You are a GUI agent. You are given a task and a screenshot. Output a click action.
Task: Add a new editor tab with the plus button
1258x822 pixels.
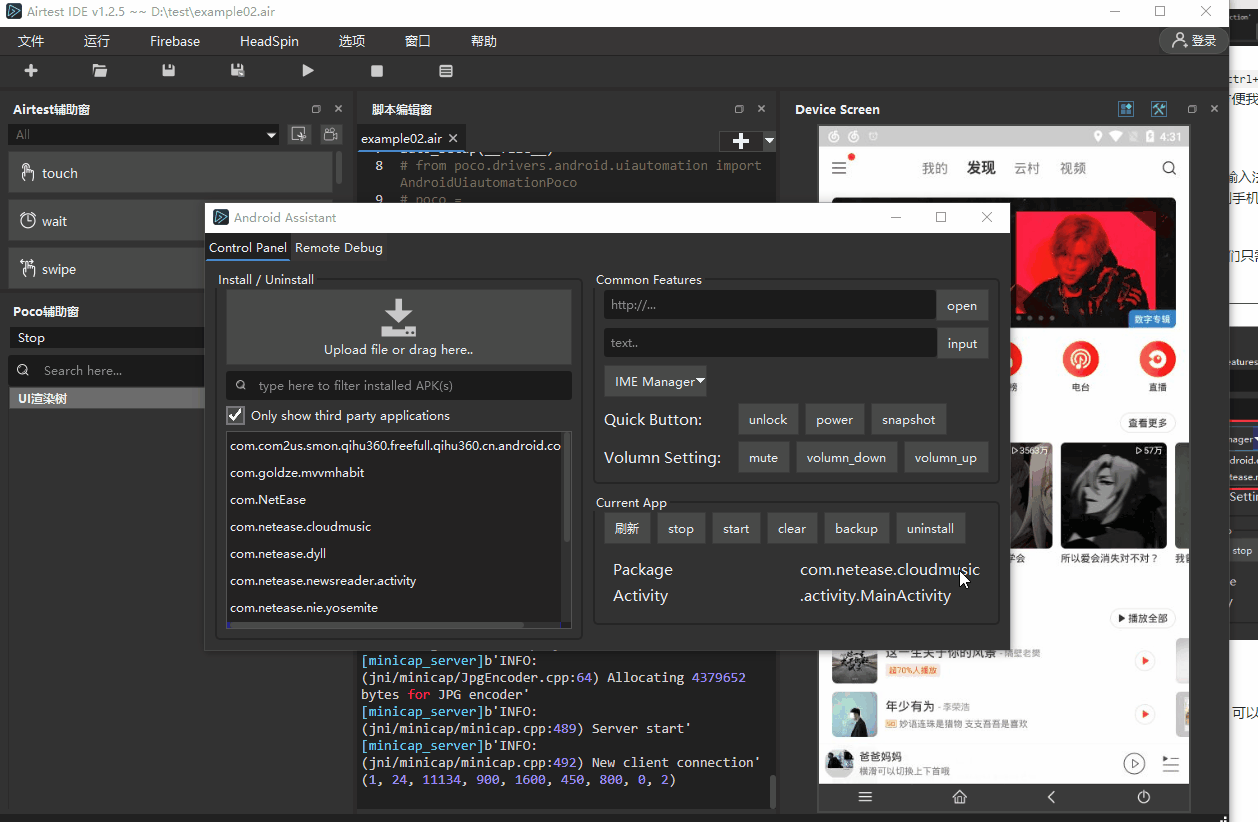pos(741,141)
